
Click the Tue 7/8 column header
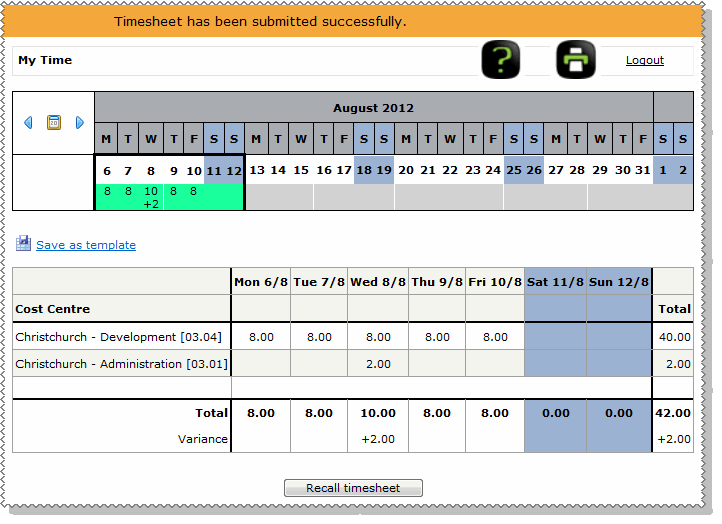[319, 282]
